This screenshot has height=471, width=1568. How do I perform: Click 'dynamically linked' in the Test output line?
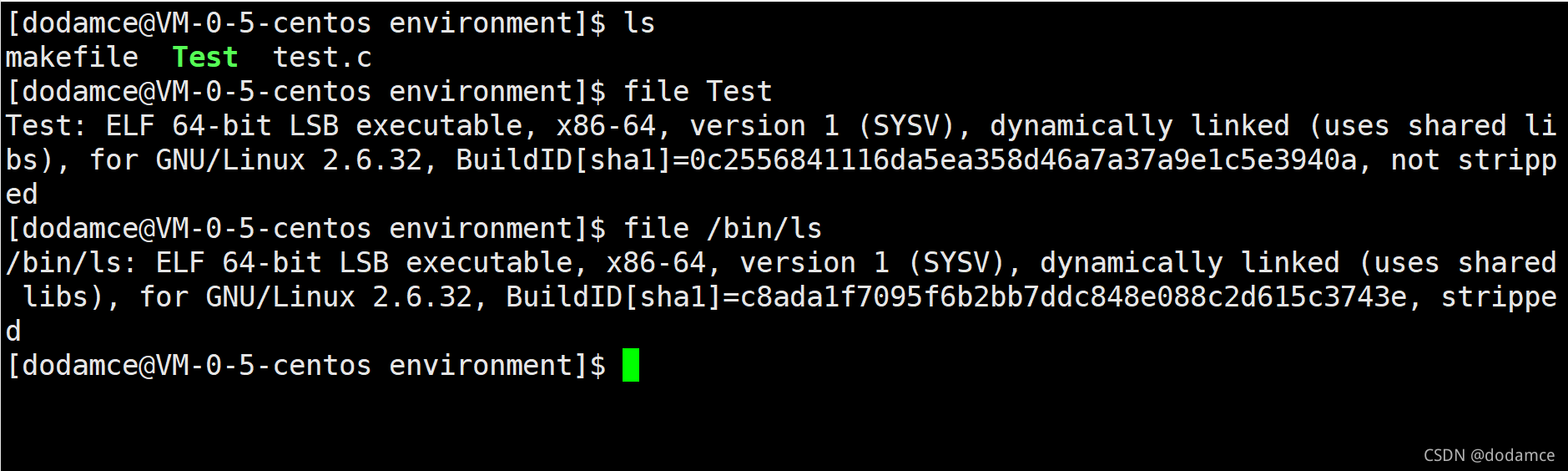[1140, 126]
